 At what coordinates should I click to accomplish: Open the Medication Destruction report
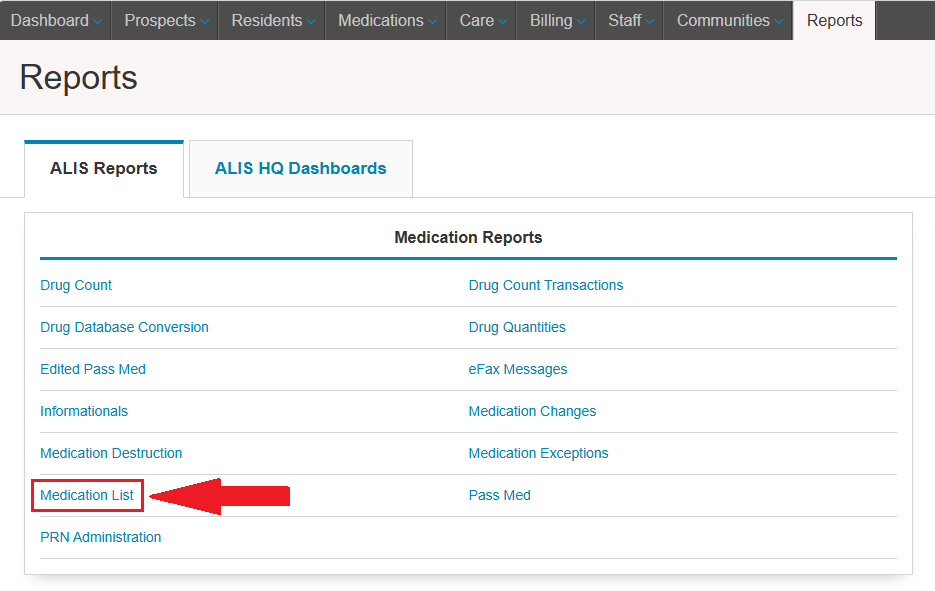click(x=111, y=453)
